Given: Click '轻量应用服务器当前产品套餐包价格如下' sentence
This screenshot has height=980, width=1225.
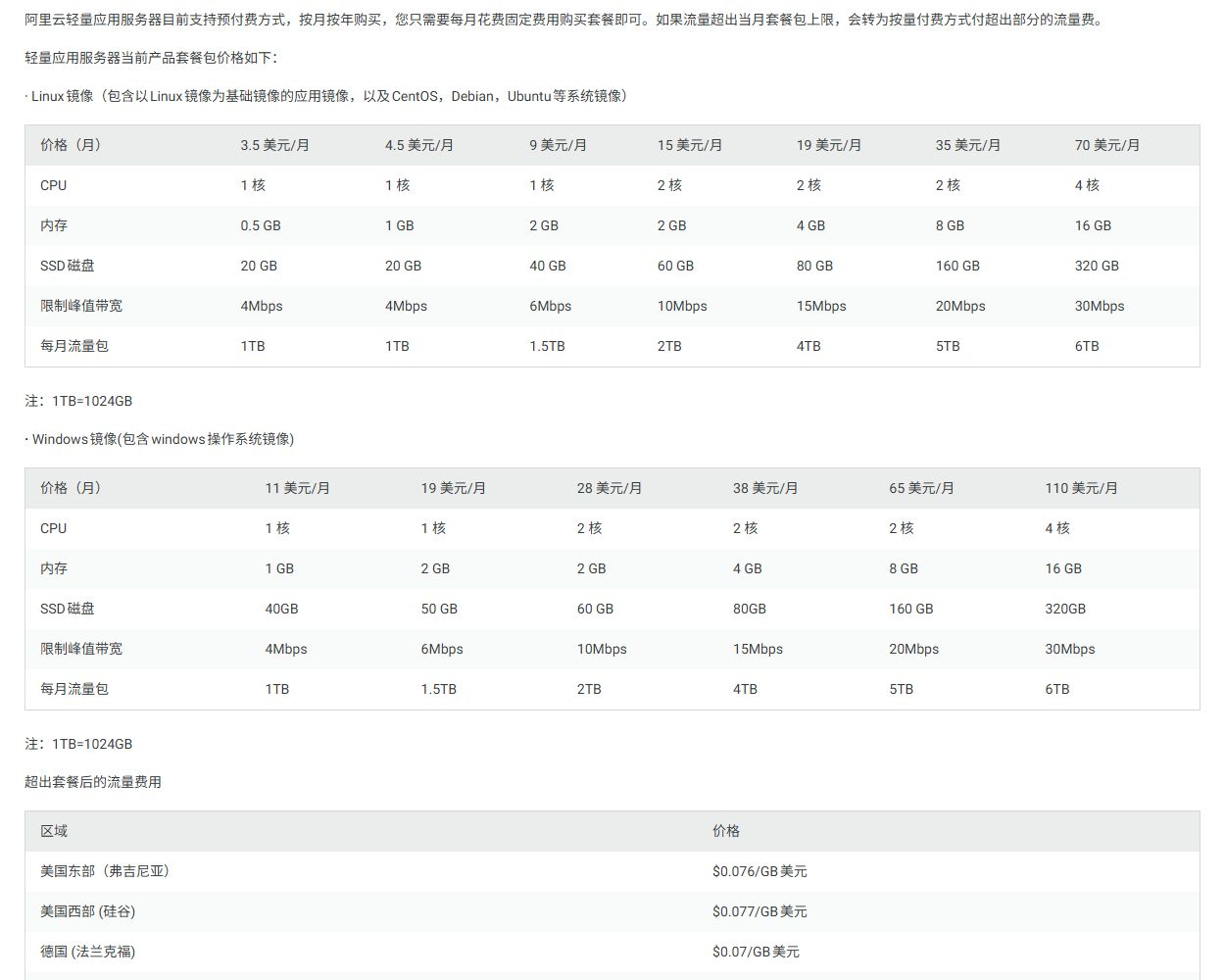Looking at the screenshot, I should (151, 58).
